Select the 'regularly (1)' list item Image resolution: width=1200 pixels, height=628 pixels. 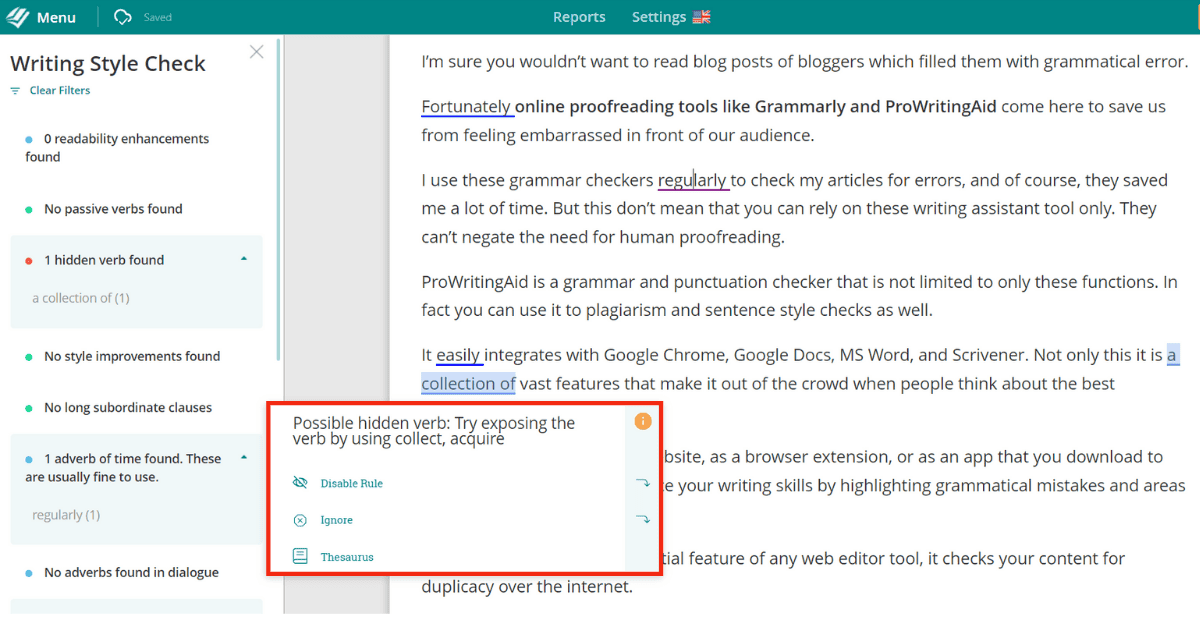pyautogui.click(x=66, y=515)
